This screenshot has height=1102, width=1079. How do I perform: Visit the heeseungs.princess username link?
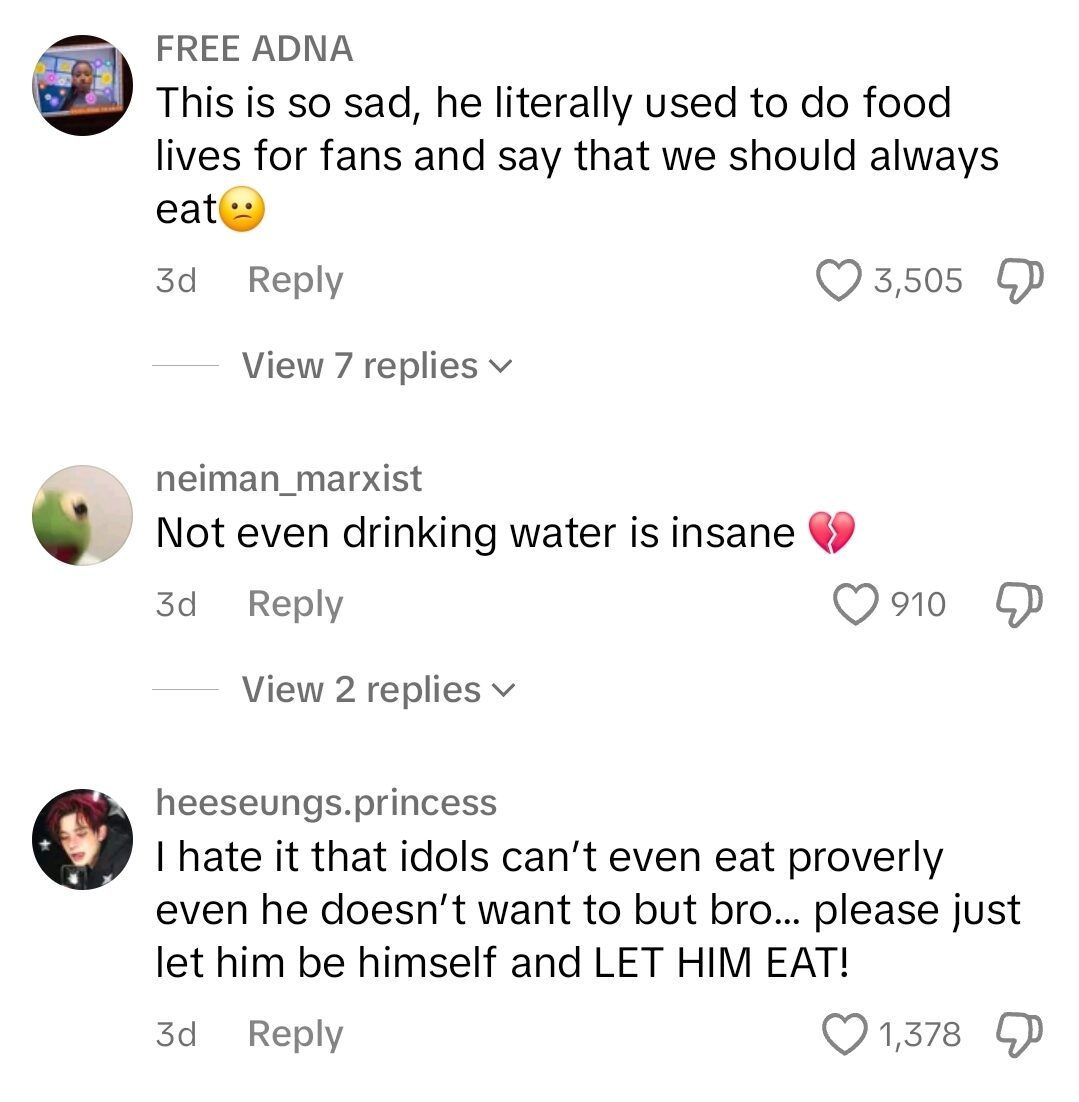coord(326,802)
